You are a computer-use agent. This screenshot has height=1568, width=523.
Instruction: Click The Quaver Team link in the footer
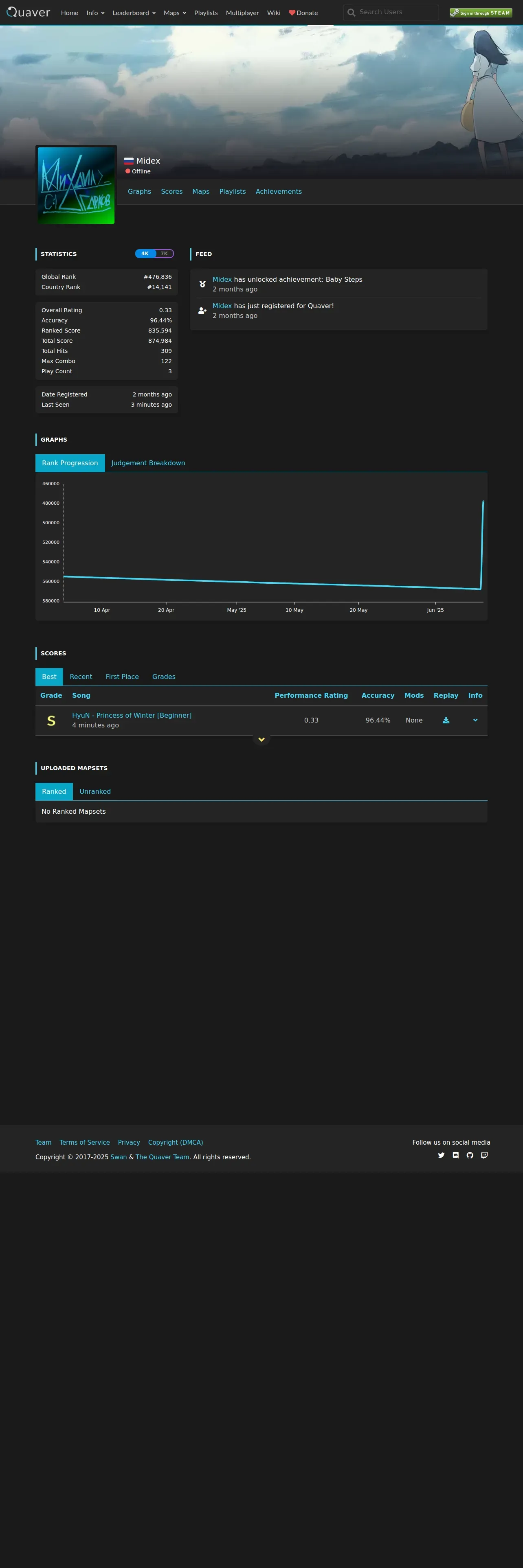click(x=163, y=1157)
